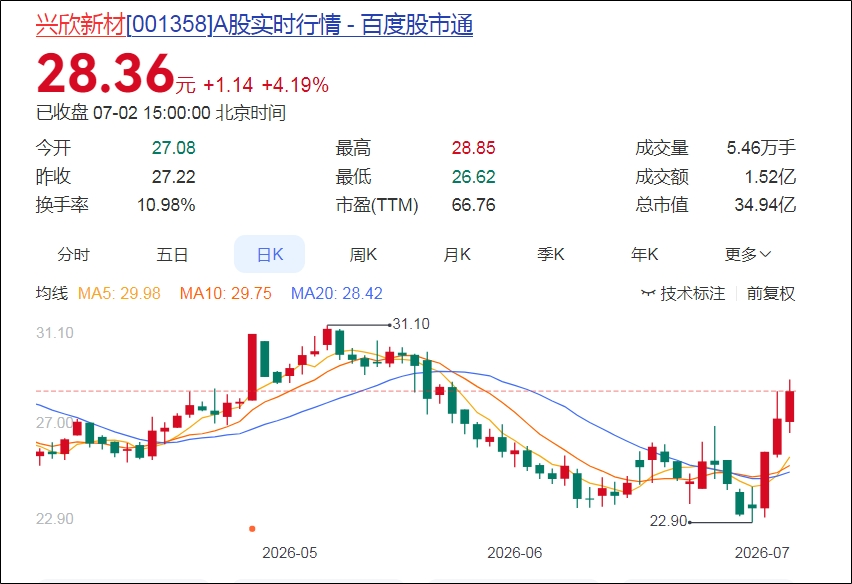Click the +4.19% change percentage
852x584 pixels.
[x=295, y=85]
